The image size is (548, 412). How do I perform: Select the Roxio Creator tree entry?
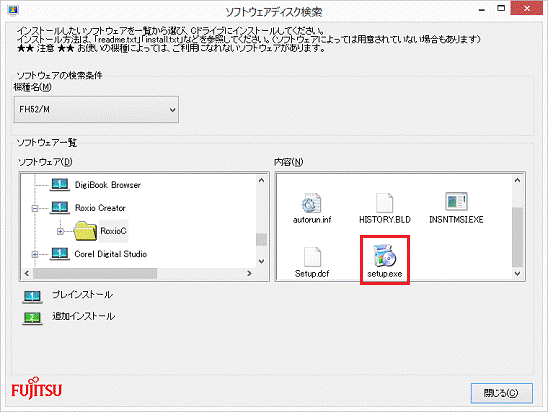pyautogui.click(x=100, y=208)
